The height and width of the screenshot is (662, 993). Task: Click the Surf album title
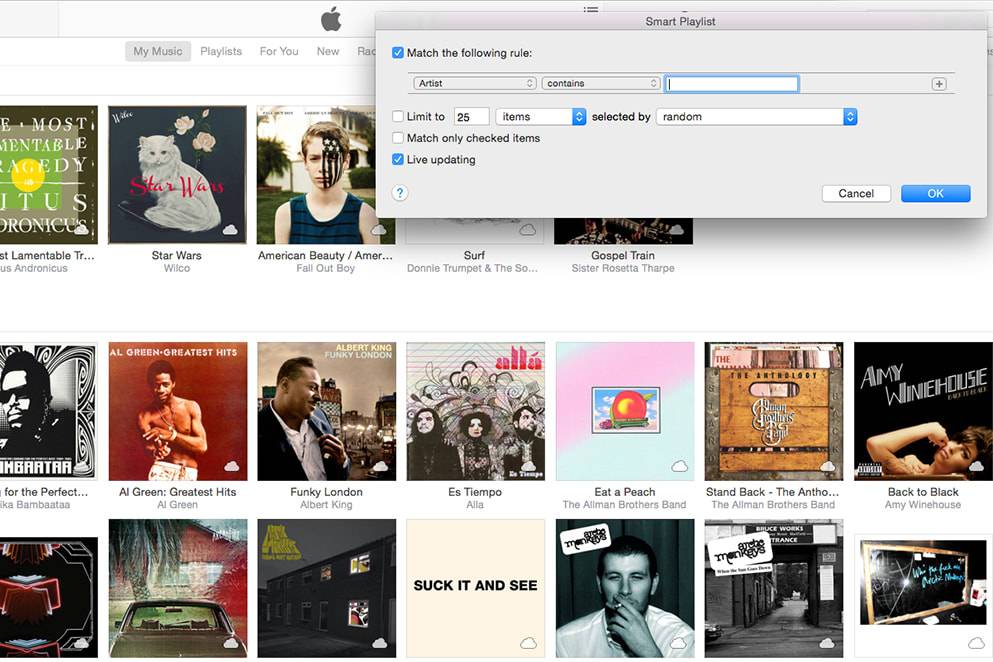point(474,255)
